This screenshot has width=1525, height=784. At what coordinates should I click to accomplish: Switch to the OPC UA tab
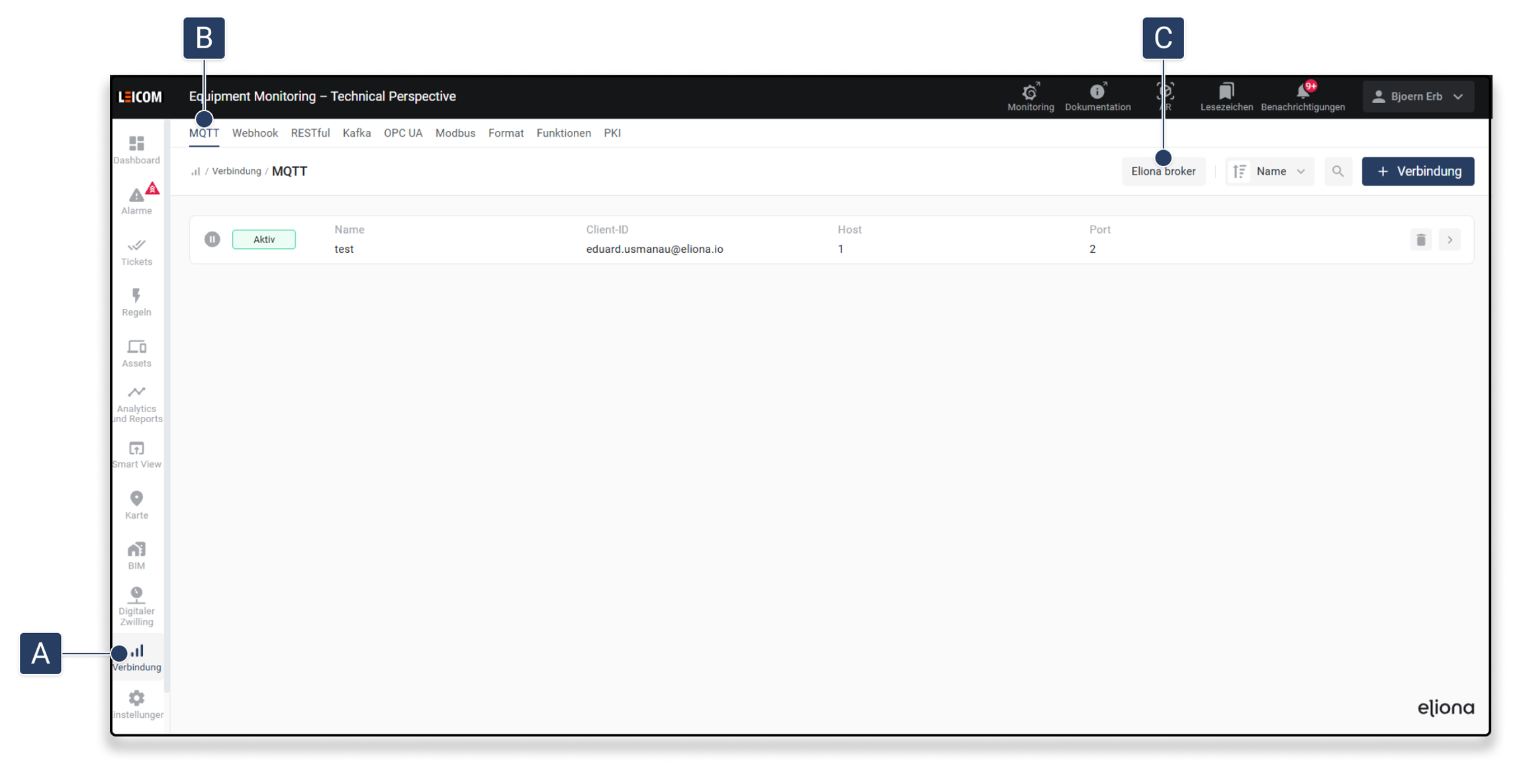[402, 133]
